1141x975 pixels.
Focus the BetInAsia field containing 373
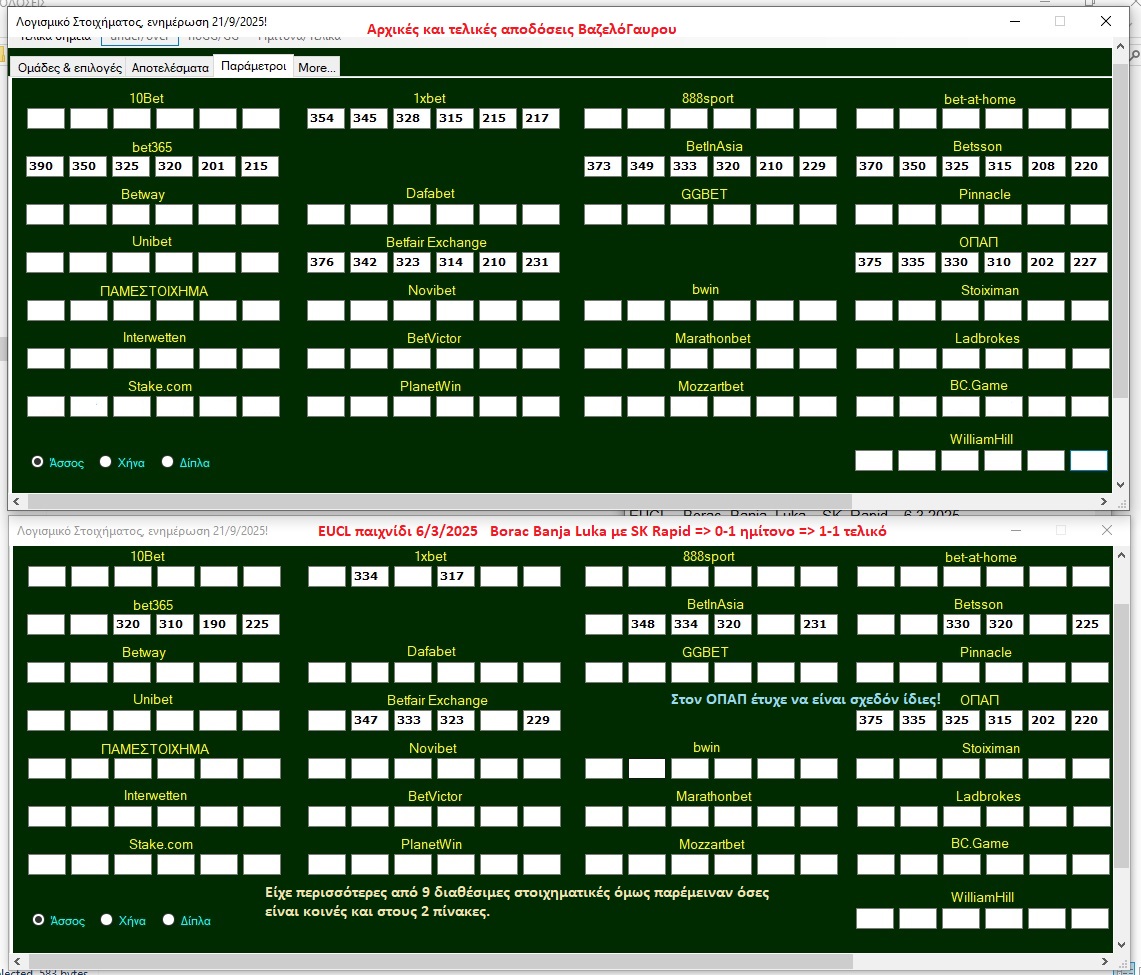pyautogui.click(x=603, y=166)
